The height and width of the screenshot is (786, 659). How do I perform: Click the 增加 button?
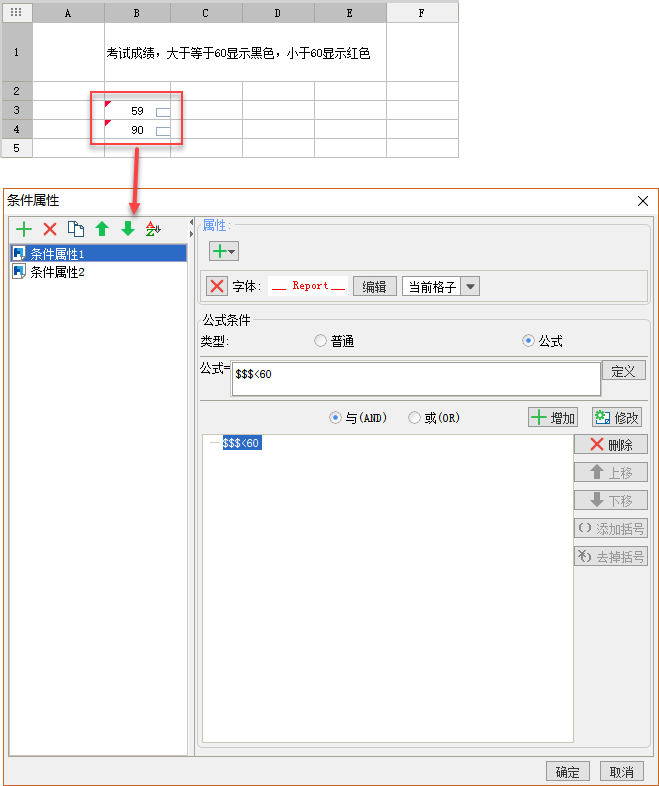(553, 418)
